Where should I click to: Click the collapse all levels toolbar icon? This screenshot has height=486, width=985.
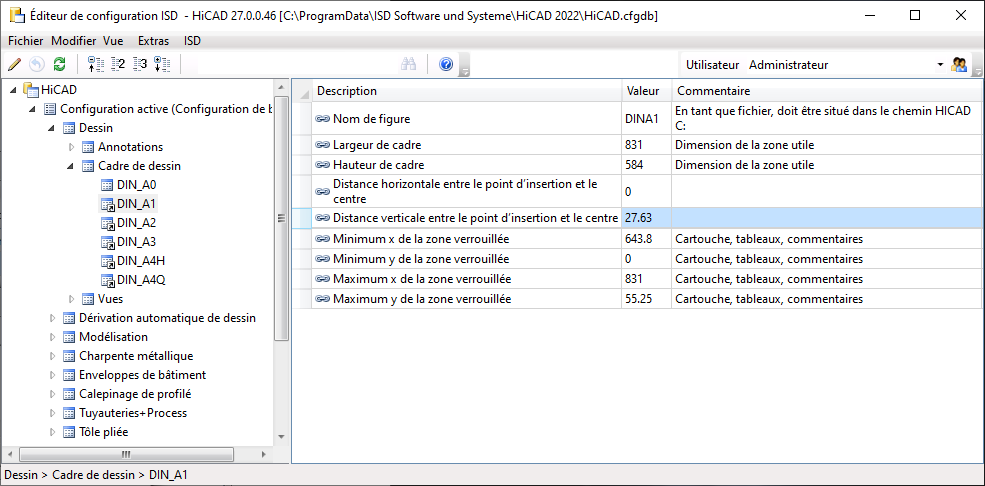tap(94, 64)
